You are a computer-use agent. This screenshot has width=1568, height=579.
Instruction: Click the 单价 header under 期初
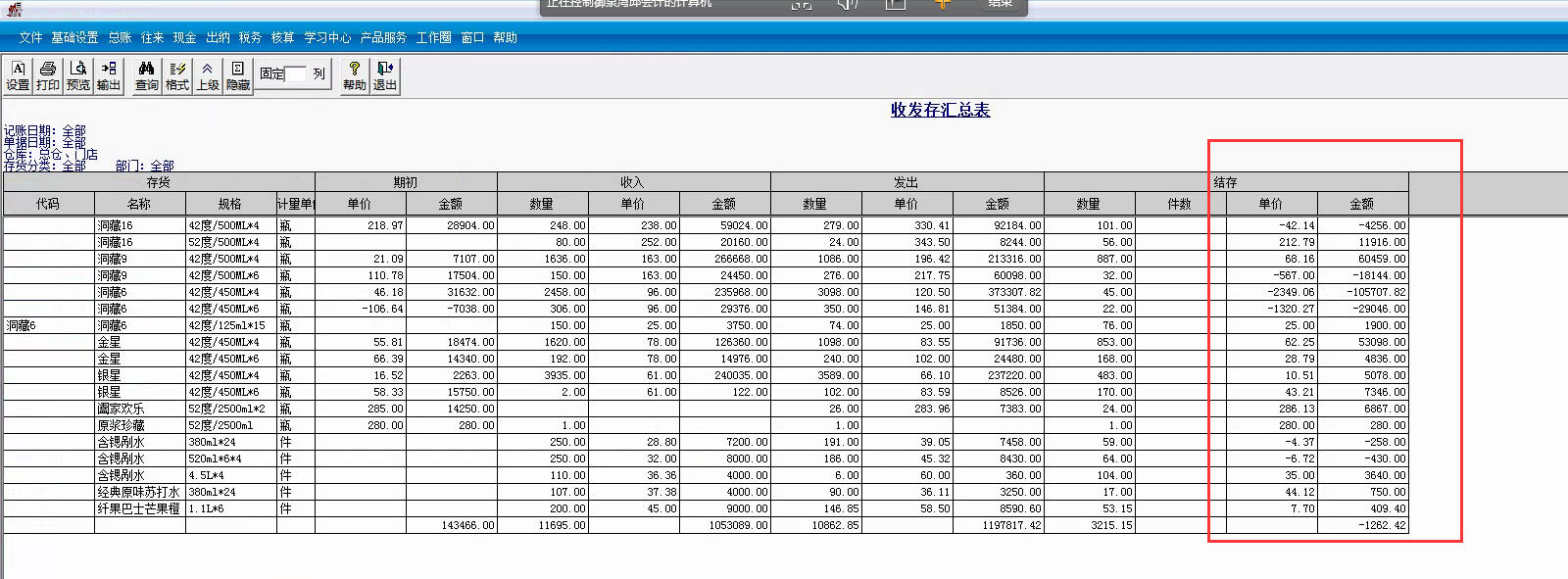[360, 204]
